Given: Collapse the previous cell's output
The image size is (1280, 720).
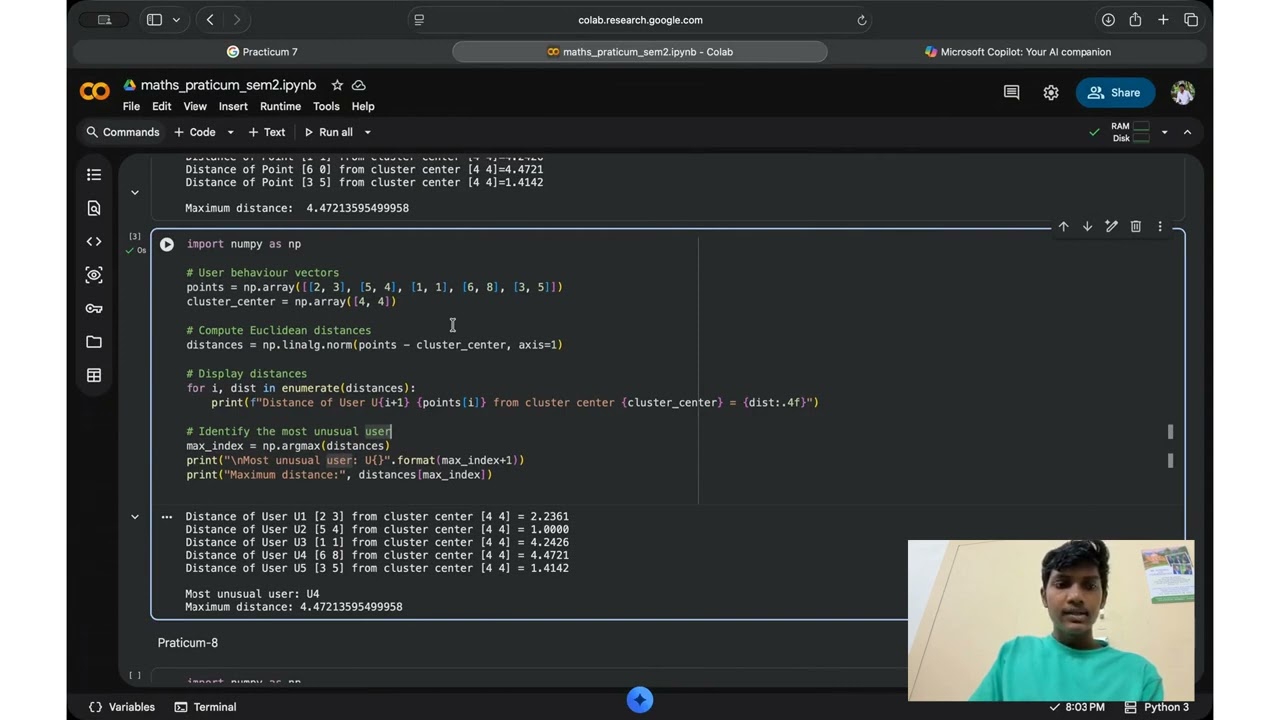Looking at the screenshot, I should pos(135,192).
